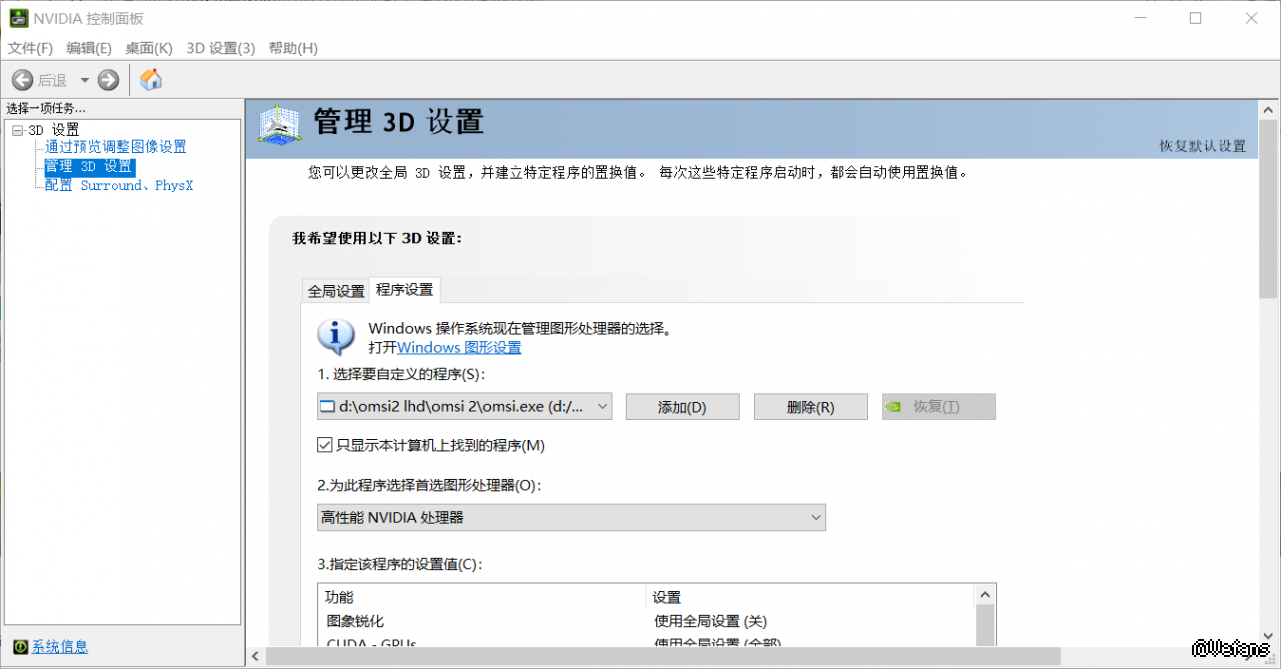Click the Back arrow toolbar icon
The height and width of the screenshot is (669, 1281).
(x=23, y=80)
